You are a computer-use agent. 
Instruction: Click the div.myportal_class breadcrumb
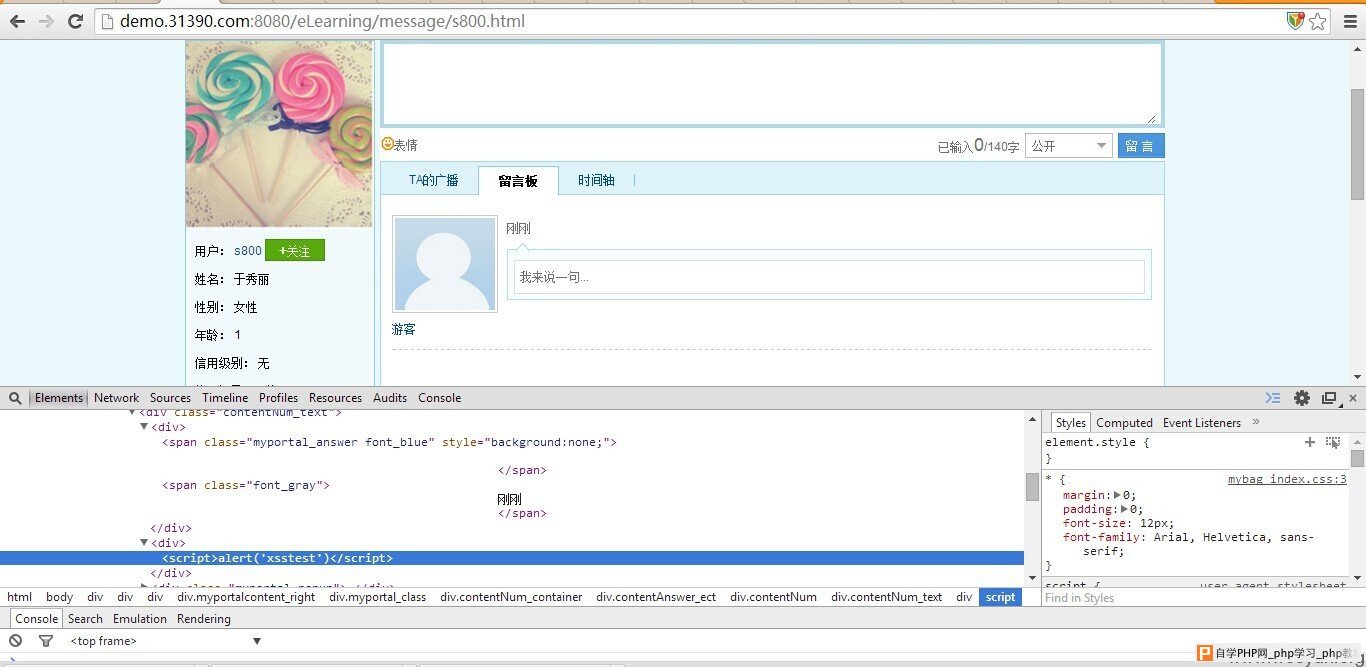(378, 597)
